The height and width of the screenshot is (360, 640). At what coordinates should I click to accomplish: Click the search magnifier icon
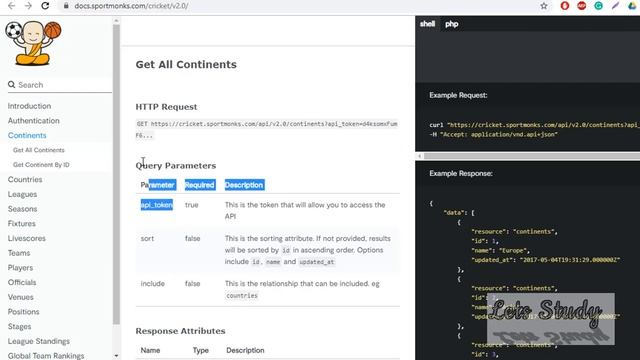tap(11, 84)
